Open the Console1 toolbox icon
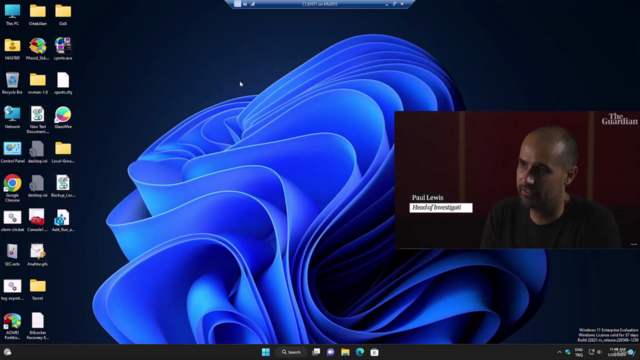Image resolution: width=640 pixels, height=360 pixels. pos(38,220)
